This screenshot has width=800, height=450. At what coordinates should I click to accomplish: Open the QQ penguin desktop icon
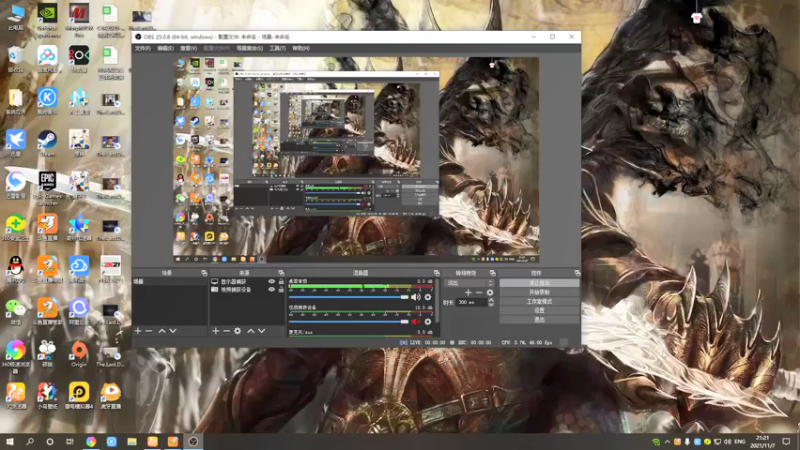(x=16, y=269)
